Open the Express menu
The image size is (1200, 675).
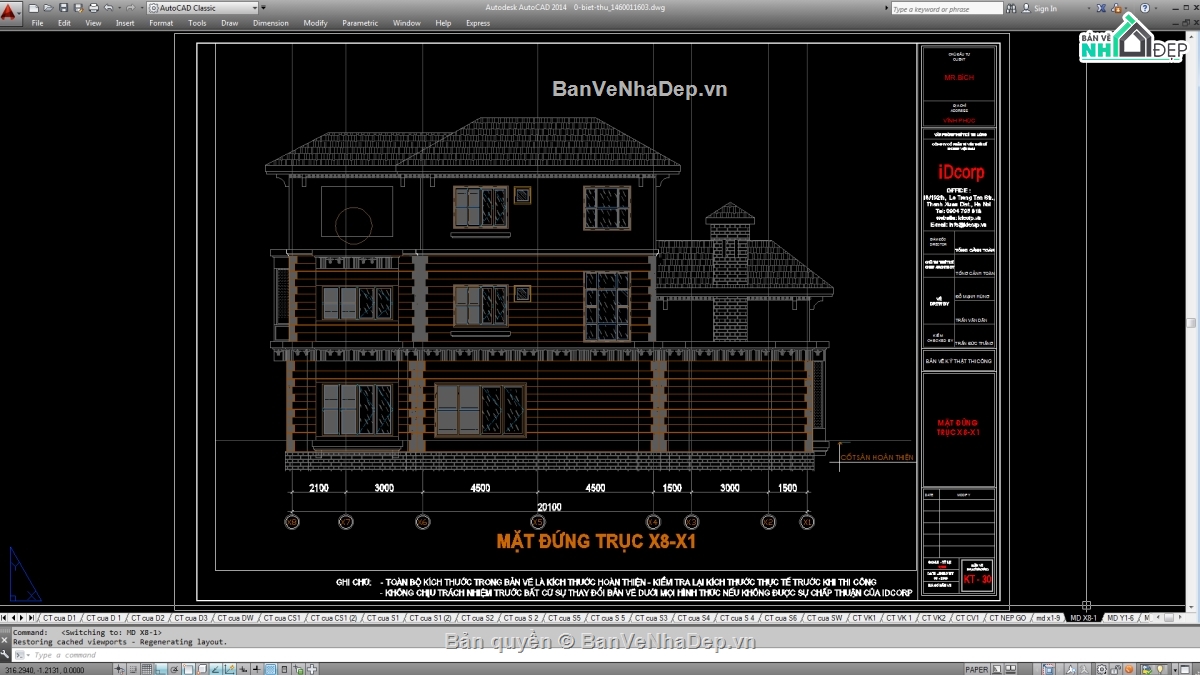pos(478,23)
